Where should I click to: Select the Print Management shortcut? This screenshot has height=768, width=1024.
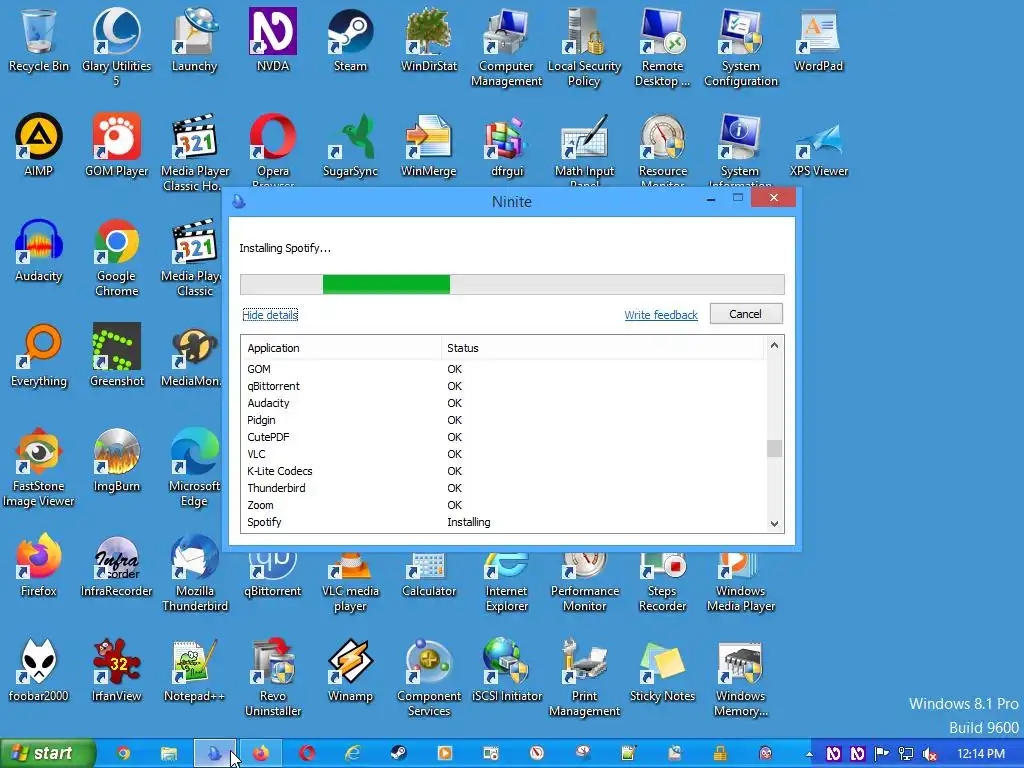coord(584,677)
